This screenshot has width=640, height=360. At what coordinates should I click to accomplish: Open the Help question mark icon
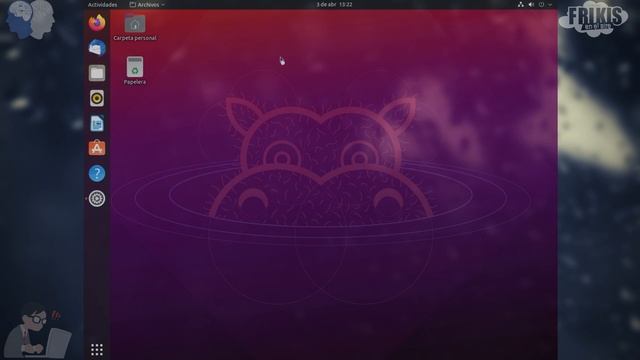pos(97,173)
